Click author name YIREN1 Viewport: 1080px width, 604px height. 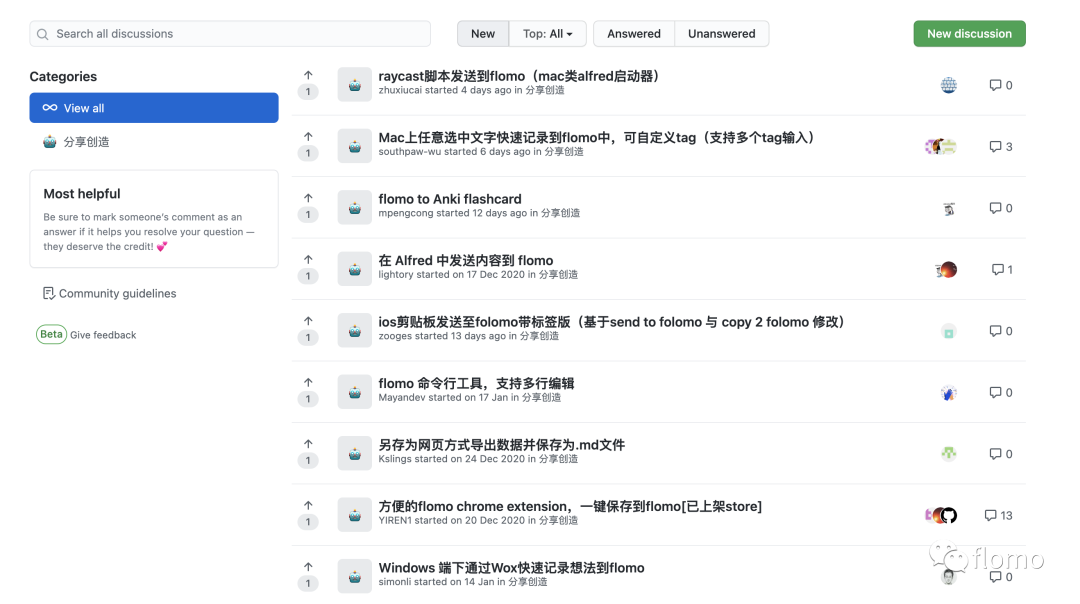pos(395,520)
